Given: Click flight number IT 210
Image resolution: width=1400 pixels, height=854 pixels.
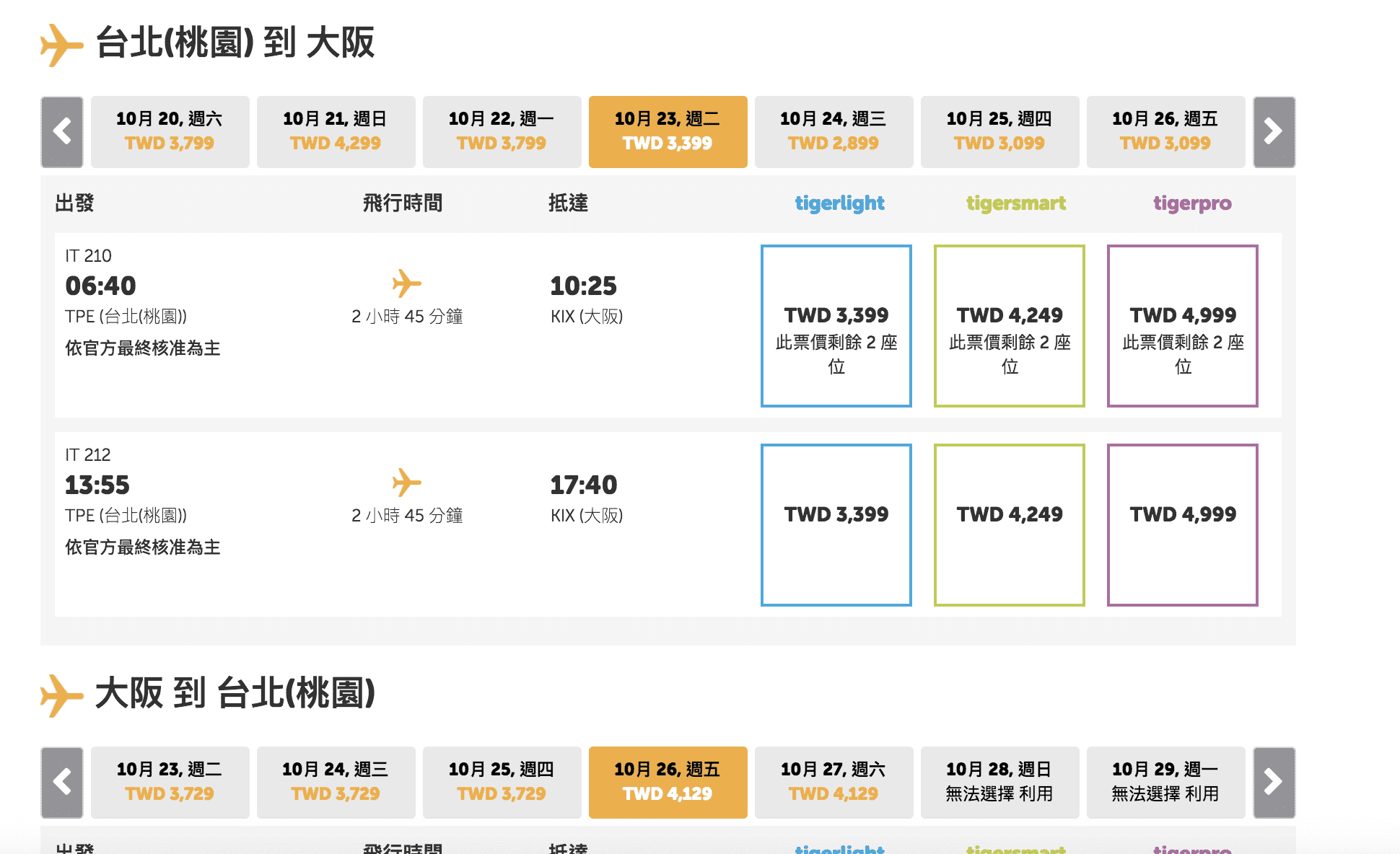Looking at the screenshot, I should pyautogui.click(x=88, y=256).
